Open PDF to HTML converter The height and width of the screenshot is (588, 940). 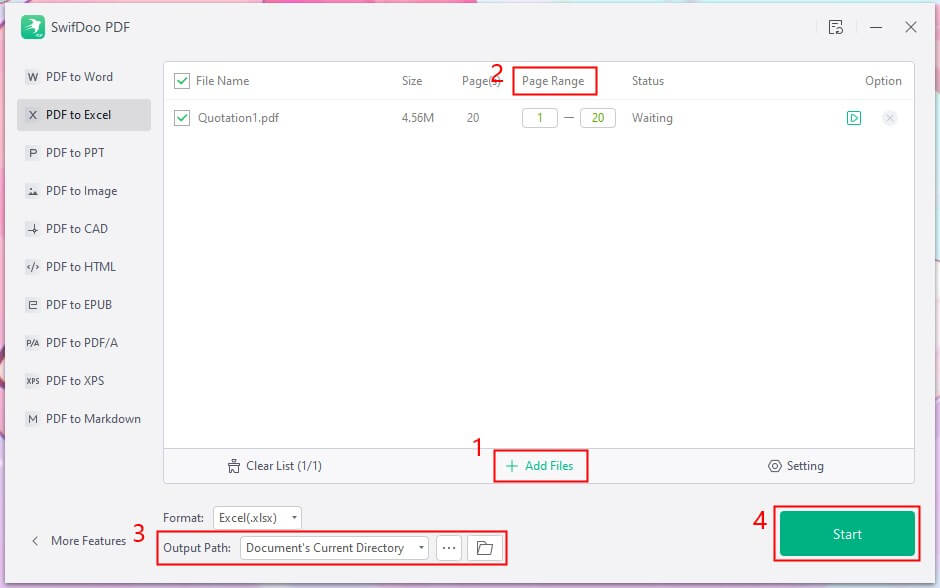[x=84, y=267]
